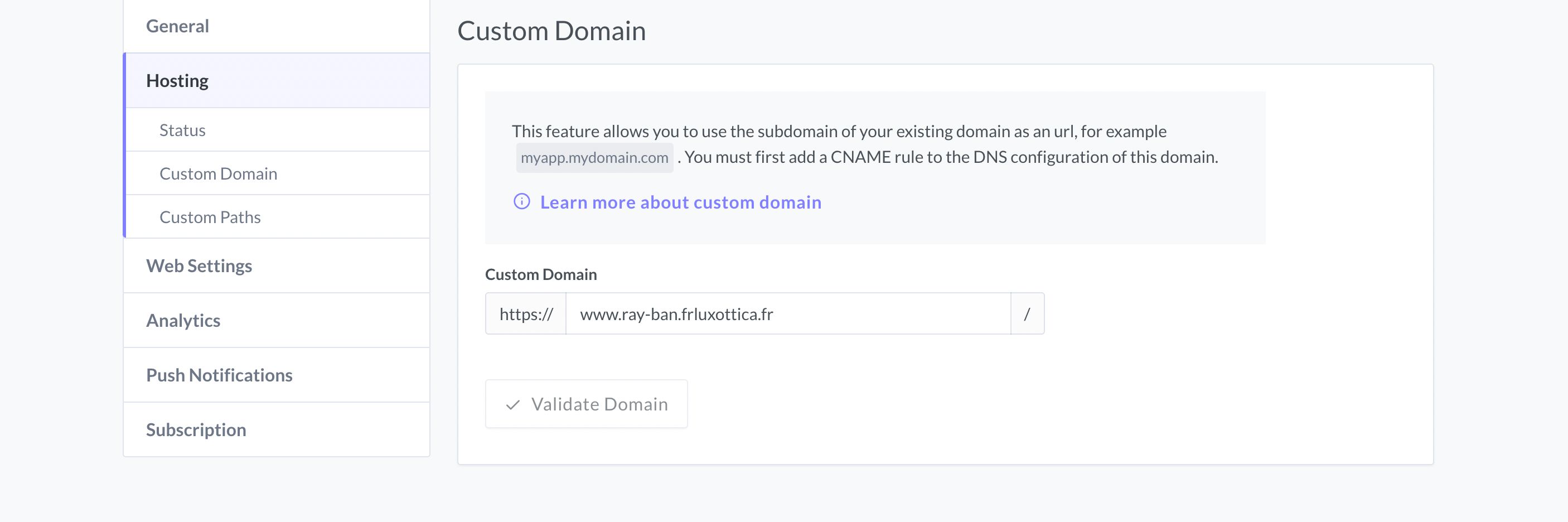Click the Validate Domain button

(586, 403)
